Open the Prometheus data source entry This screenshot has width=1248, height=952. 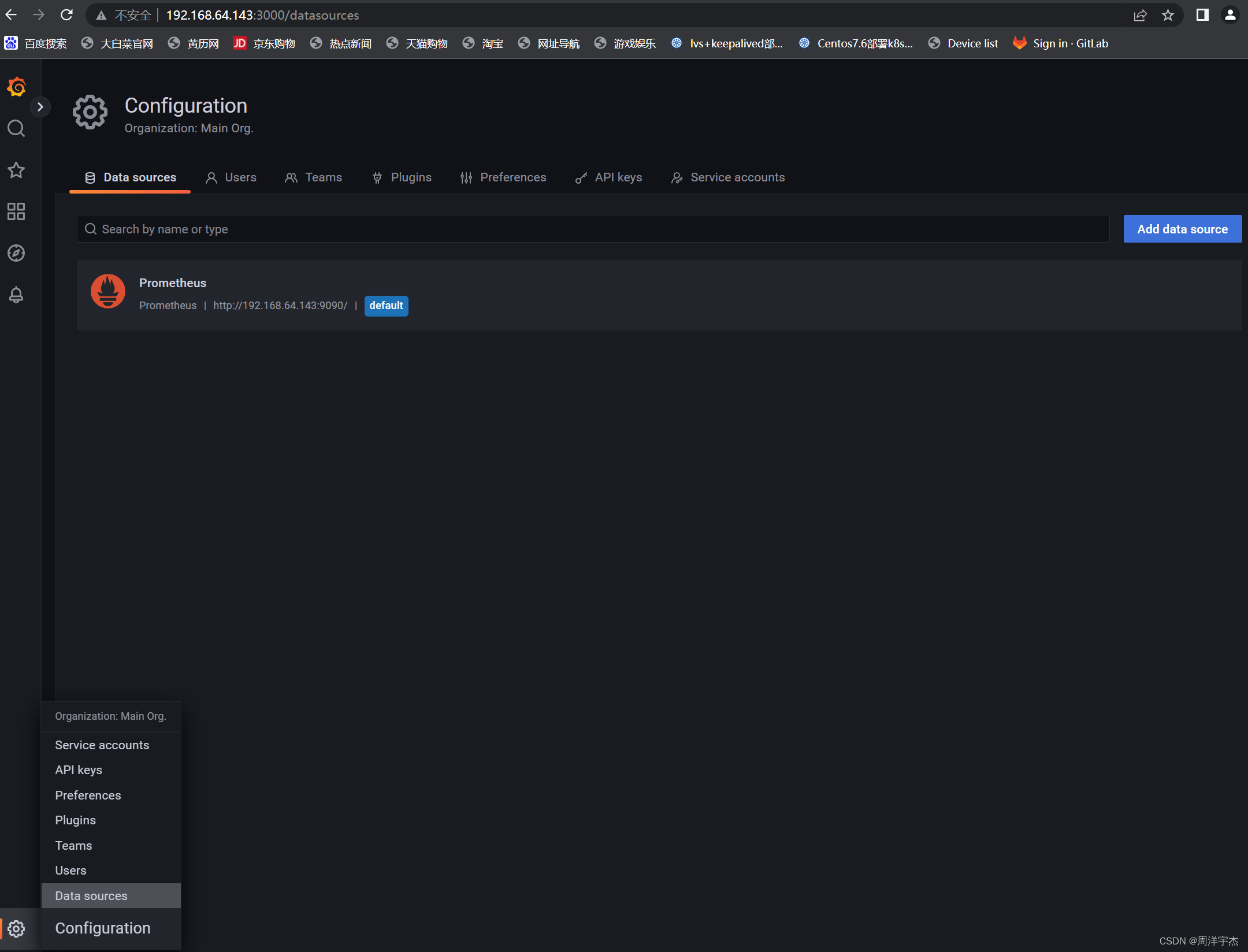pyautogui.click(x=173, y=283)
